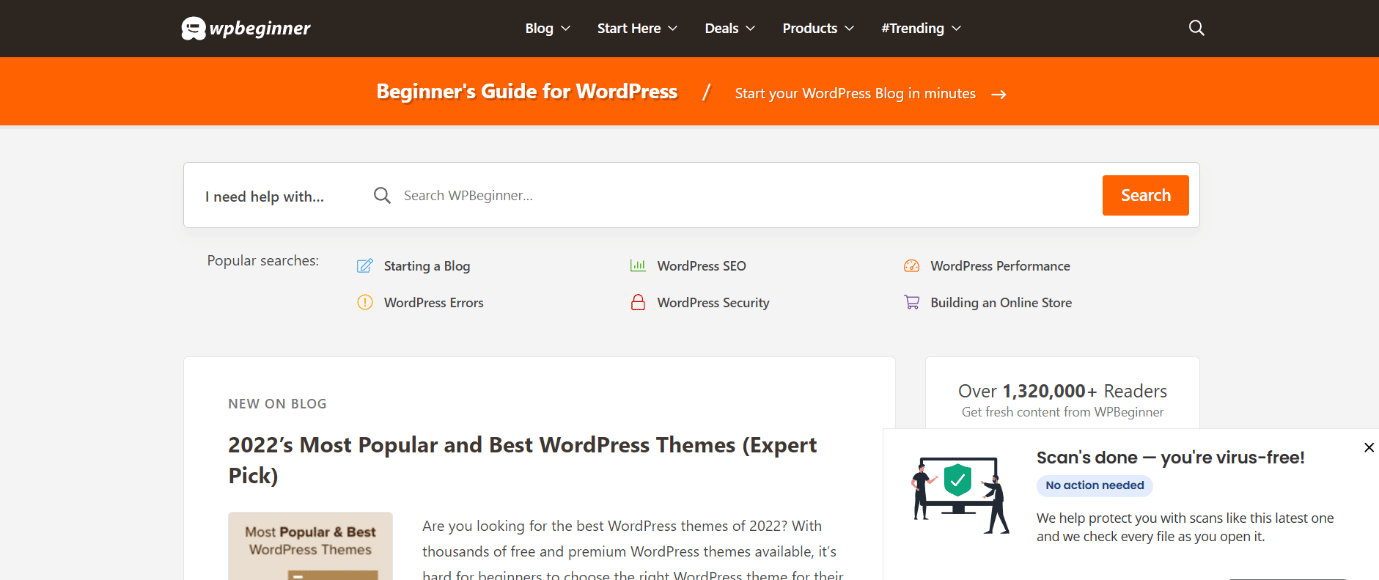1379x580 pixels.
Task: Close the virus scan notification popup
Action: (1369, 448)
